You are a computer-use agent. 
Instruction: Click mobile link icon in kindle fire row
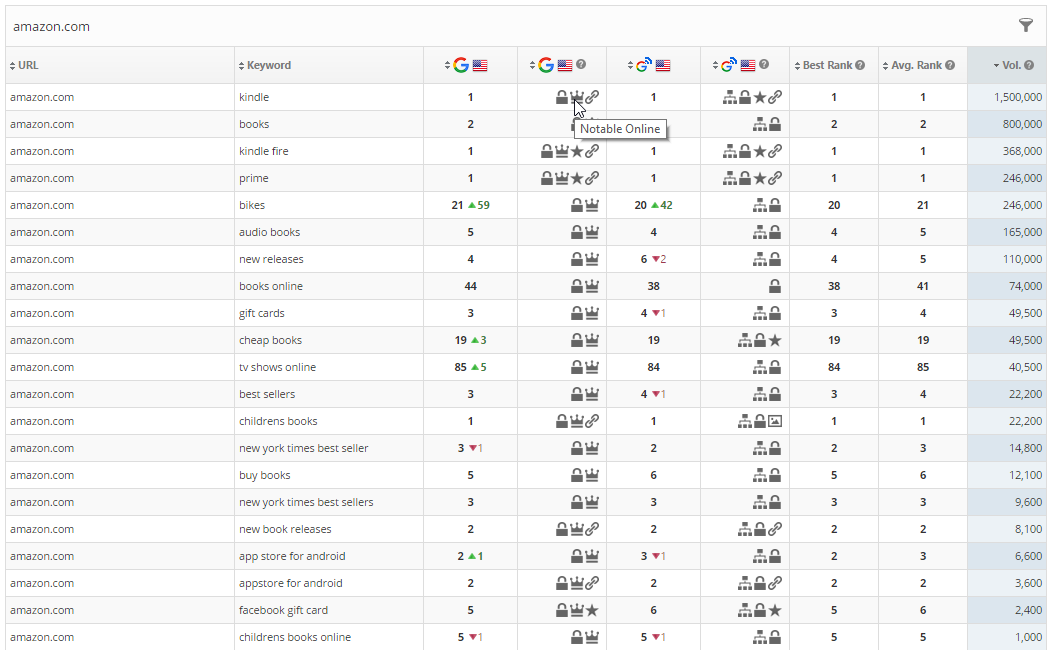(x=775, y=151)
